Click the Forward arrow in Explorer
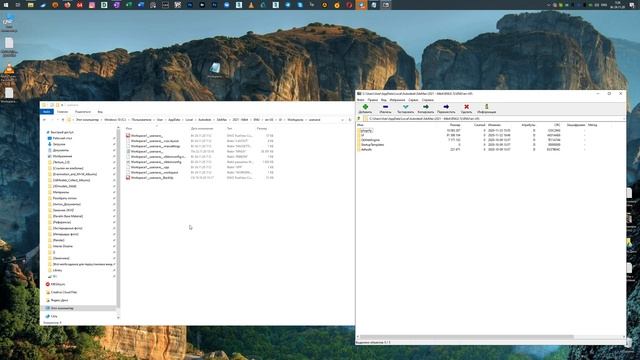 pyautogui.click(x=52, y=120)
